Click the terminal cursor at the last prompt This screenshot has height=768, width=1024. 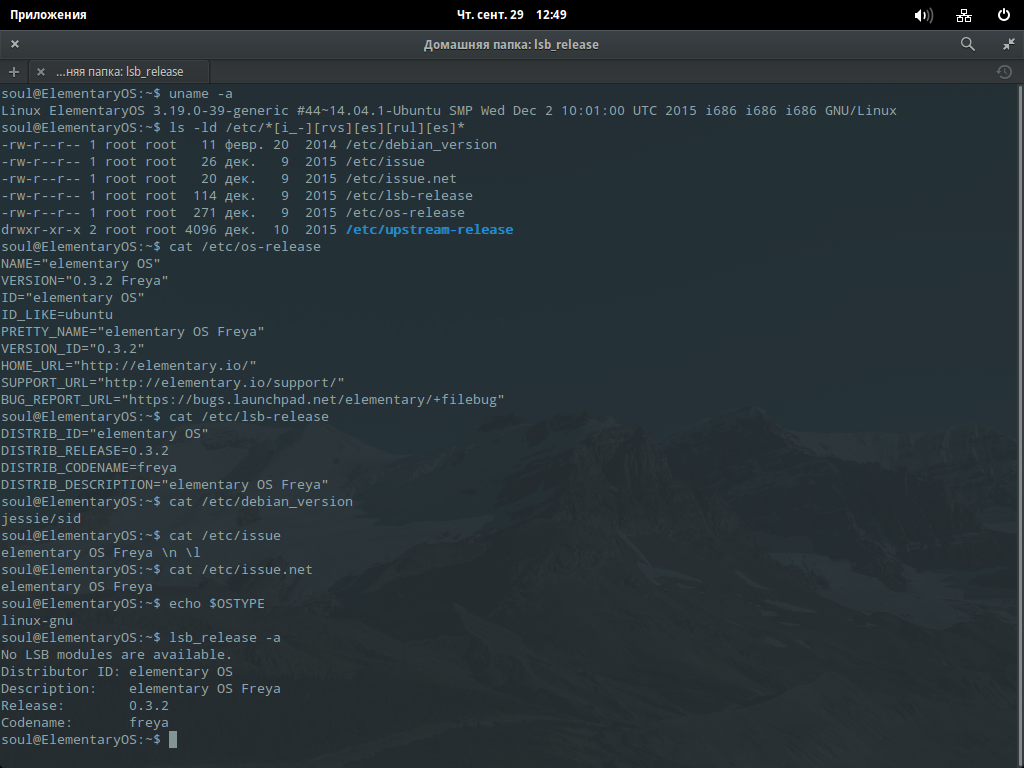coord(173,739)
